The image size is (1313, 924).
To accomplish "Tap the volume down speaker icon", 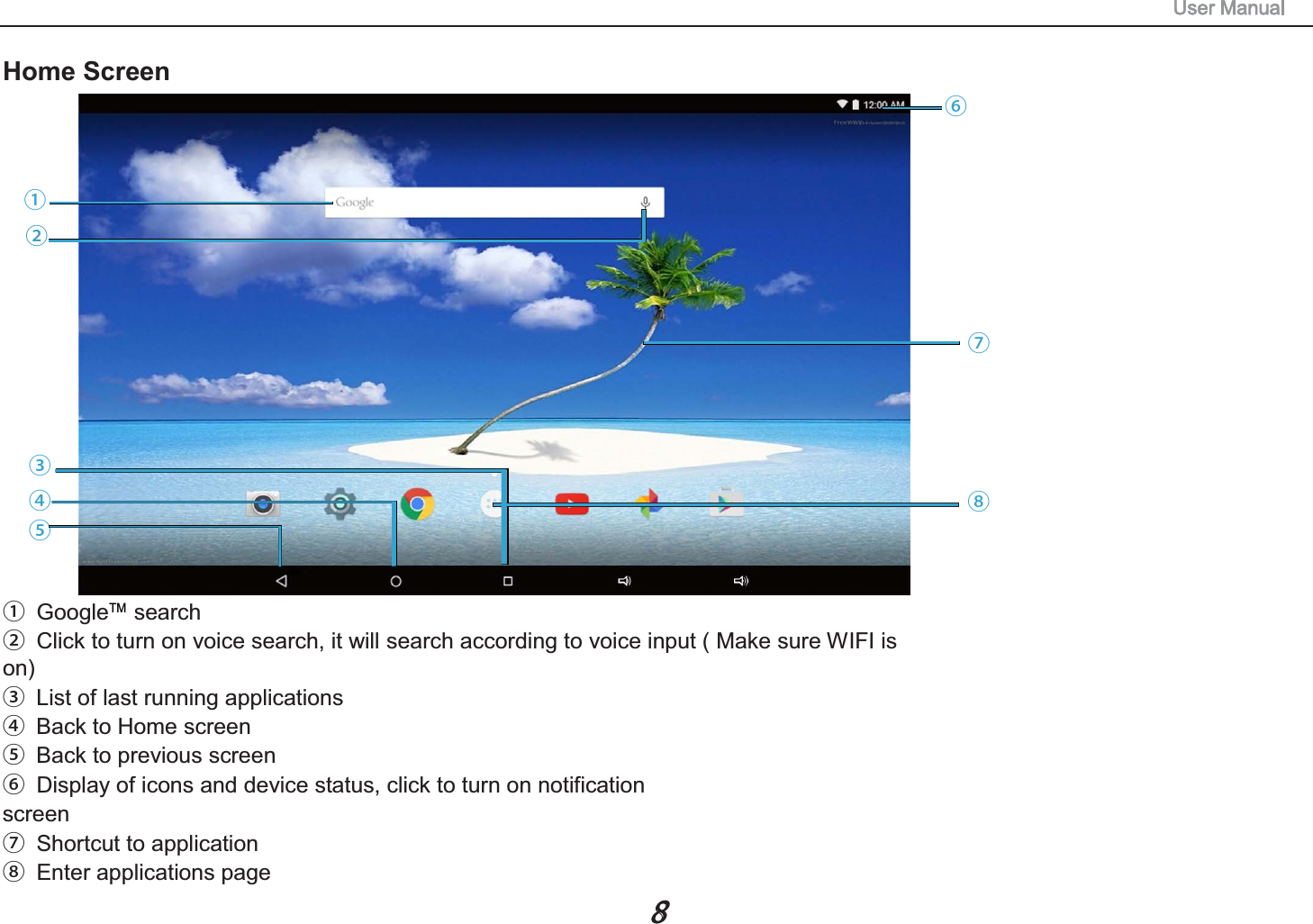I will tap(624, 581).
